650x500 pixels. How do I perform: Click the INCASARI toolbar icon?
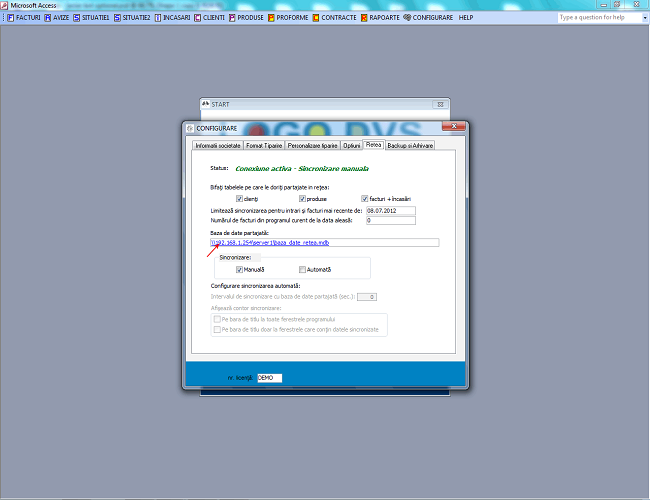coord(158,17)
